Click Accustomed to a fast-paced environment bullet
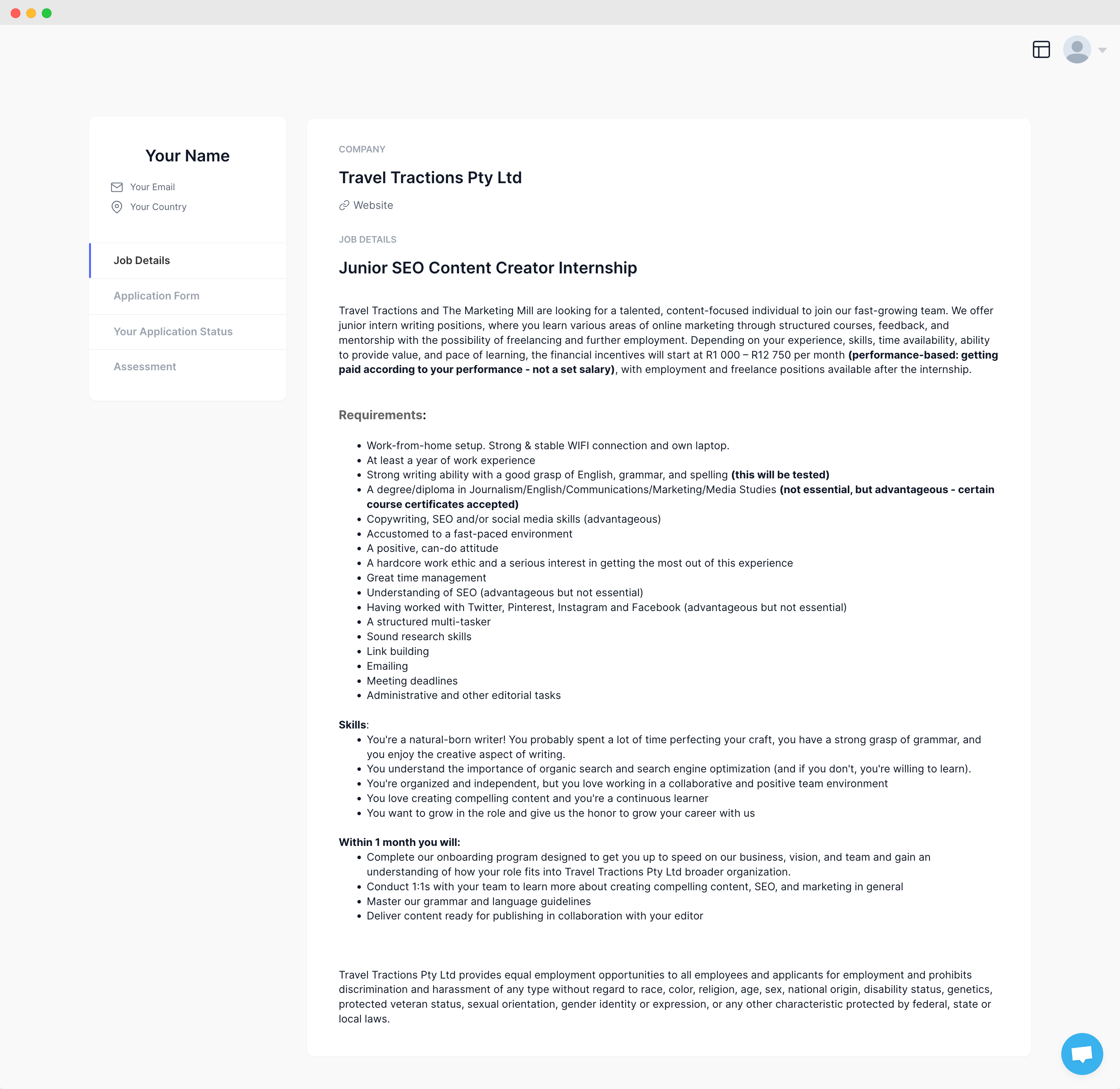The height and width of the screenshot is (1089, 1120). click(x=469, y=534)
